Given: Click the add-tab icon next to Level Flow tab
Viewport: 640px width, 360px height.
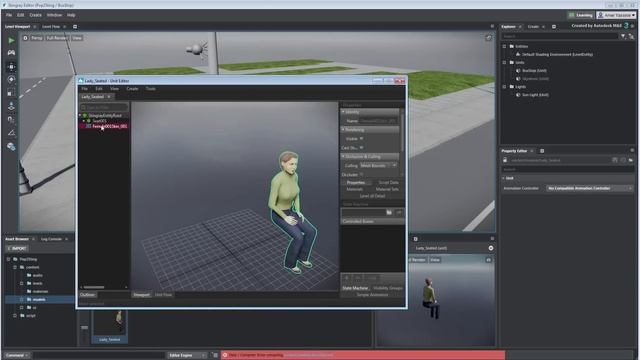Looking at the screenshot, I should (x=75, y=27).
